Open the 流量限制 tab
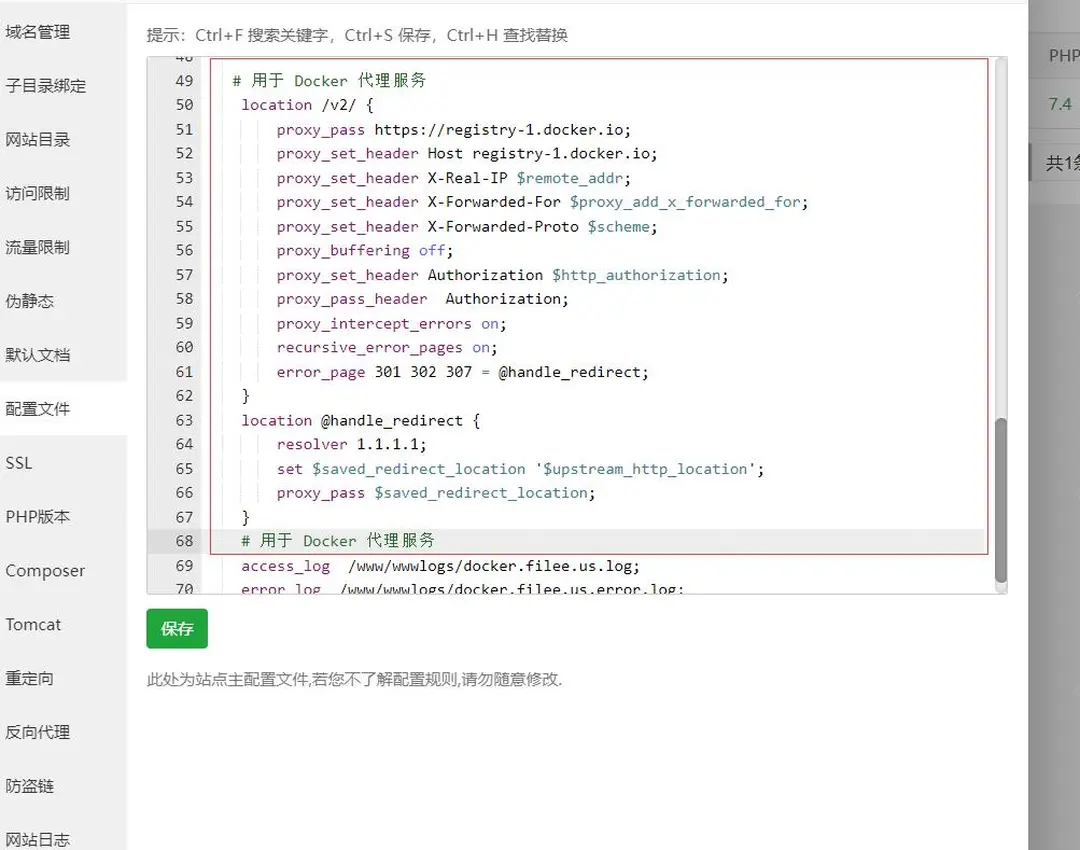The height and width of the screenshot is (850, 1080). (38, 248)
